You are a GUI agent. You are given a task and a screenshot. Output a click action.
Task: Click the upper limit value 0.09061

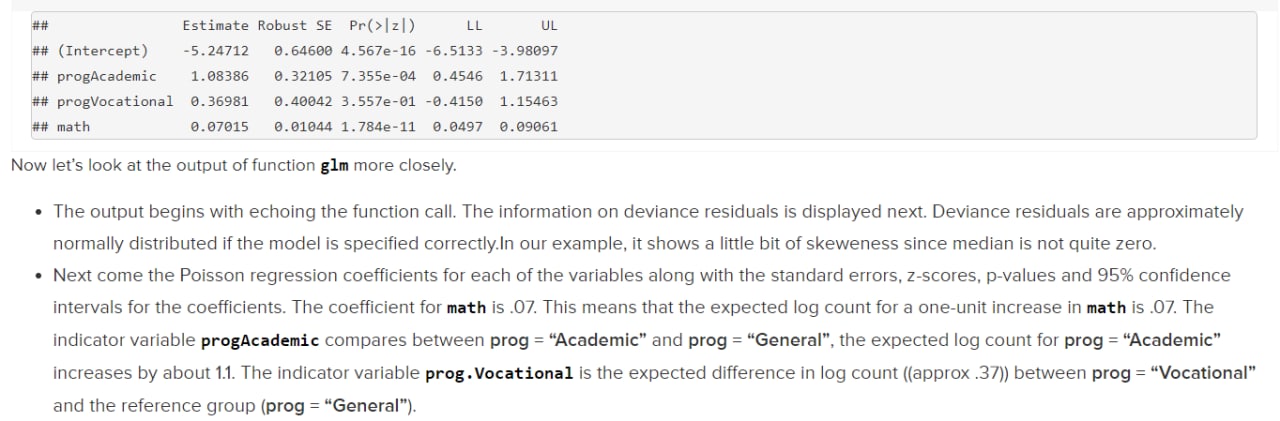point(528,127)
